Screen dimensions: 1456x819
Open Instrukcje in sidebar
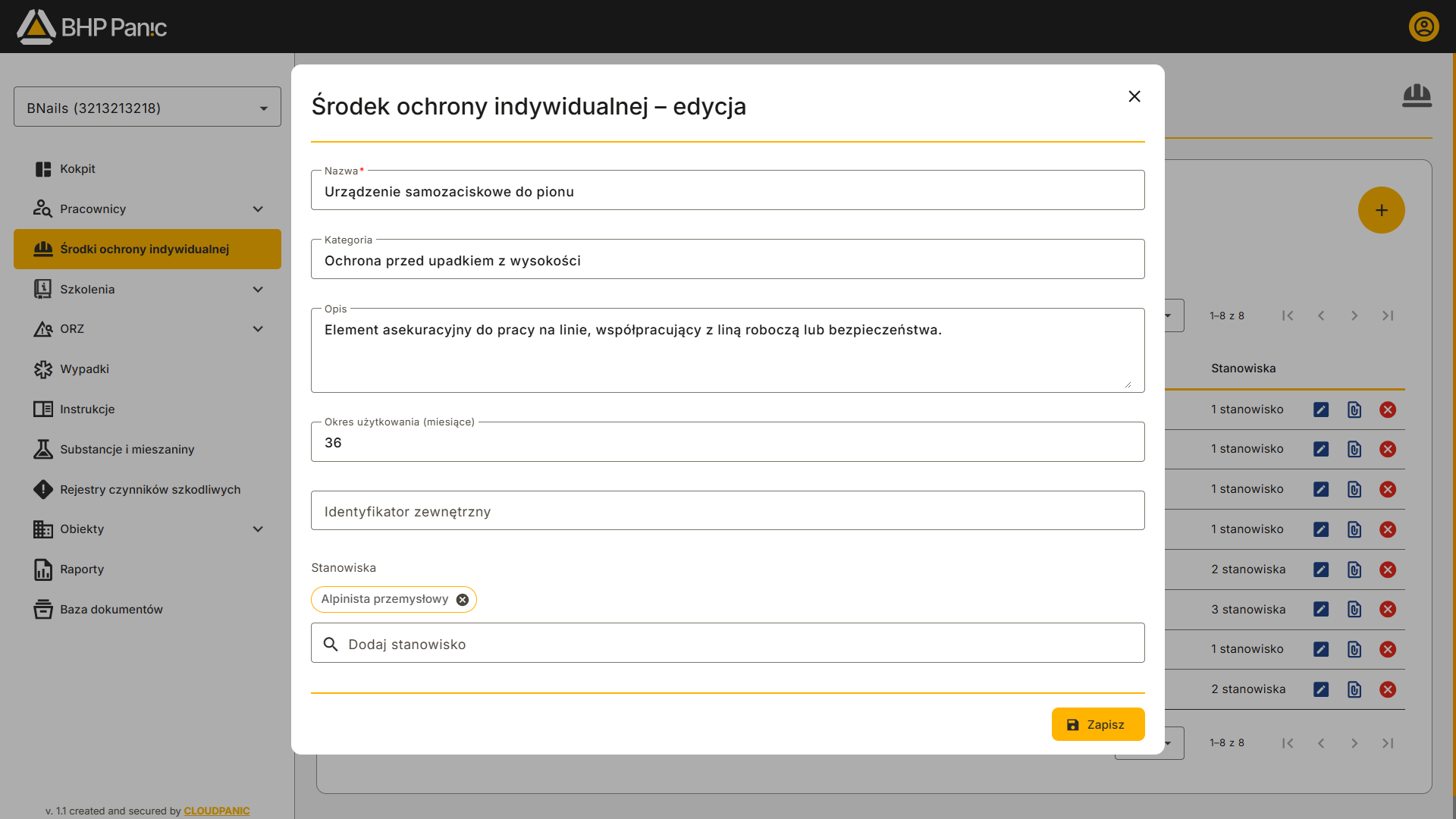[x=147, y=409]
